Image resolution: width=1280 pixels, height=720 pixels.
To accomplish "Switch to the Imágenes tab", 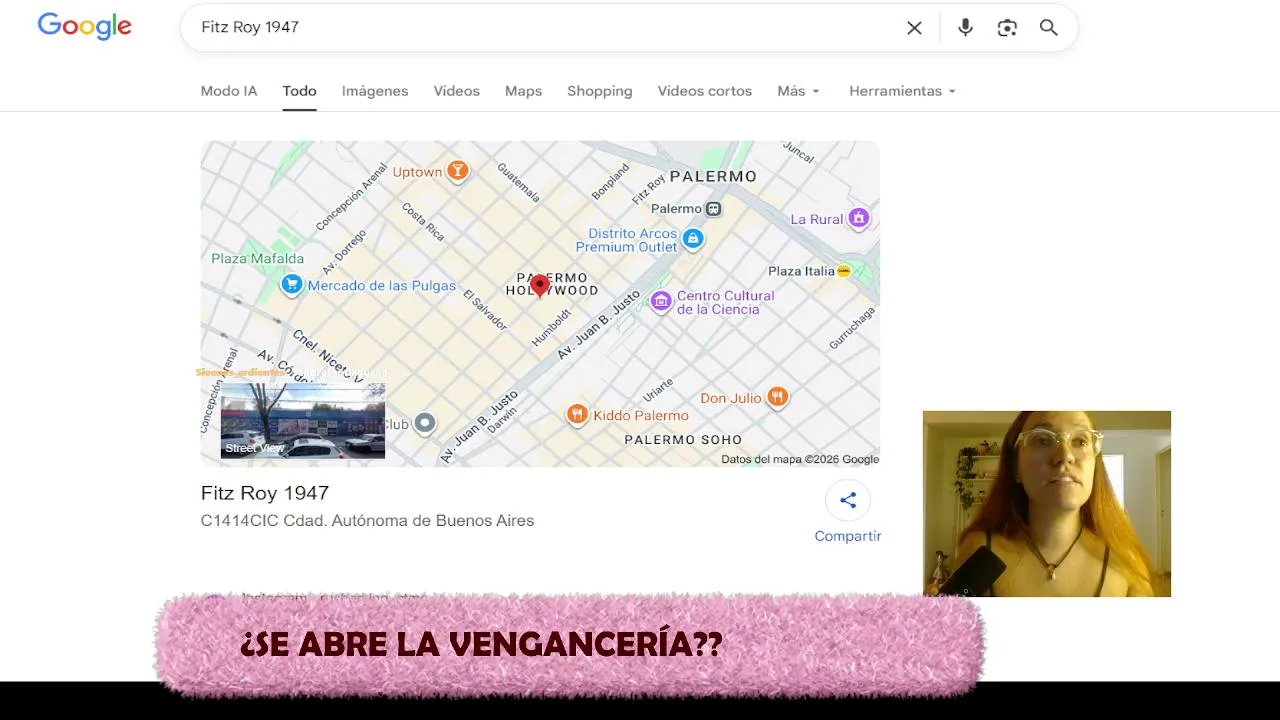I will (375, 91).
